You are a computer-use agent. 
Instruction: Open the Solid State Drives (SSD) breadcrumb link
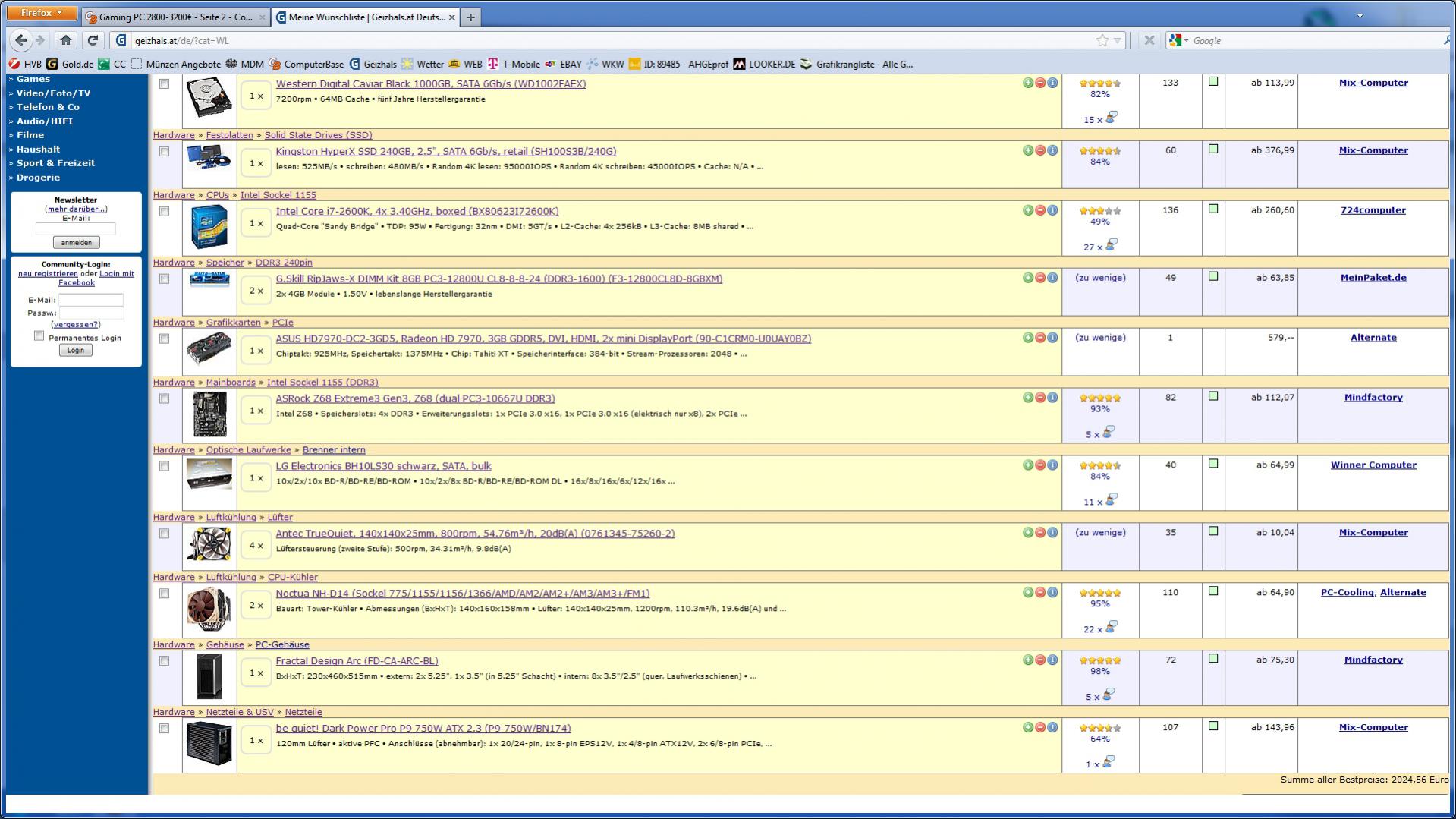click(x=318, y=135)
